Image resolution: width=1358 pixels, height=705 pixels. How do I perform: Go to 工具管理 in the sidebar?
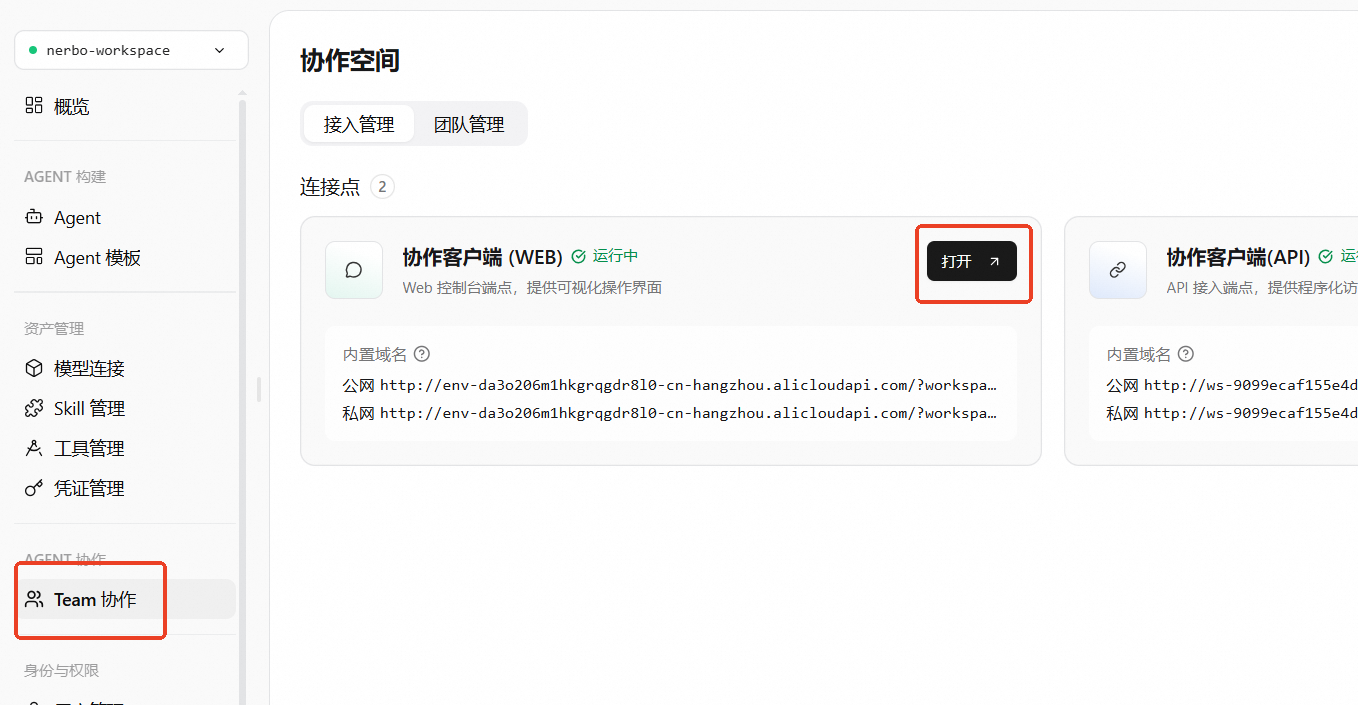click(x=125, y=448)
